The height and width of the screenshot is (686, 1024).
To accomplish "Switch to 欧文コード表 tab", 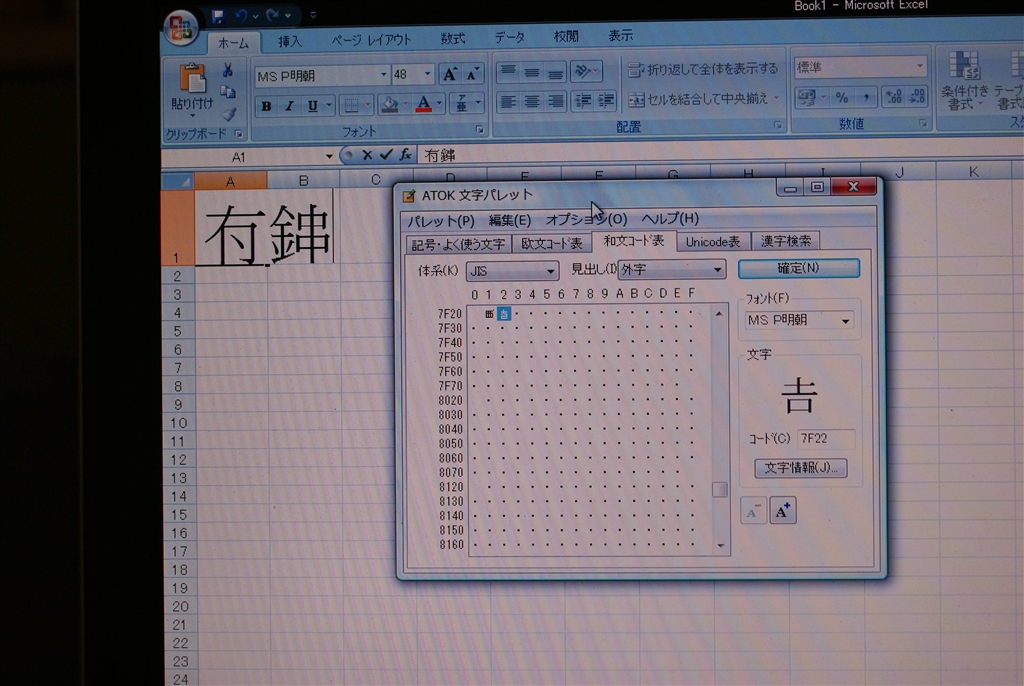I will (x=552, y=243).
